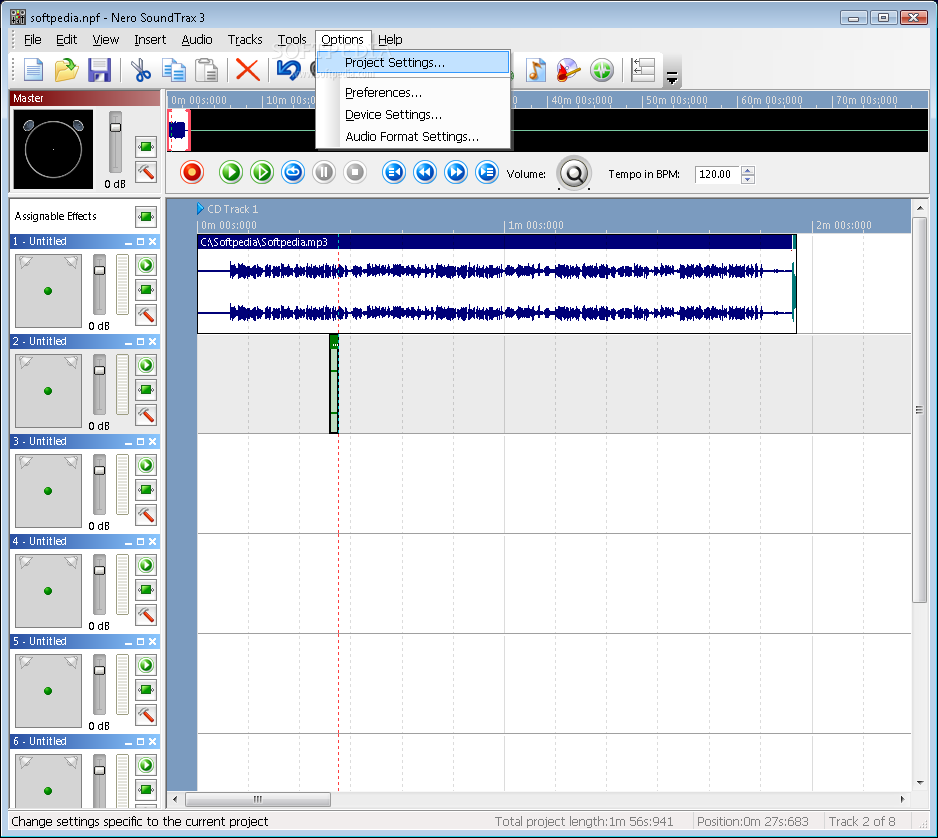Close track 6 - Untitled panel
The width and height of the screenshot is (938, 838).
(153, 741)
